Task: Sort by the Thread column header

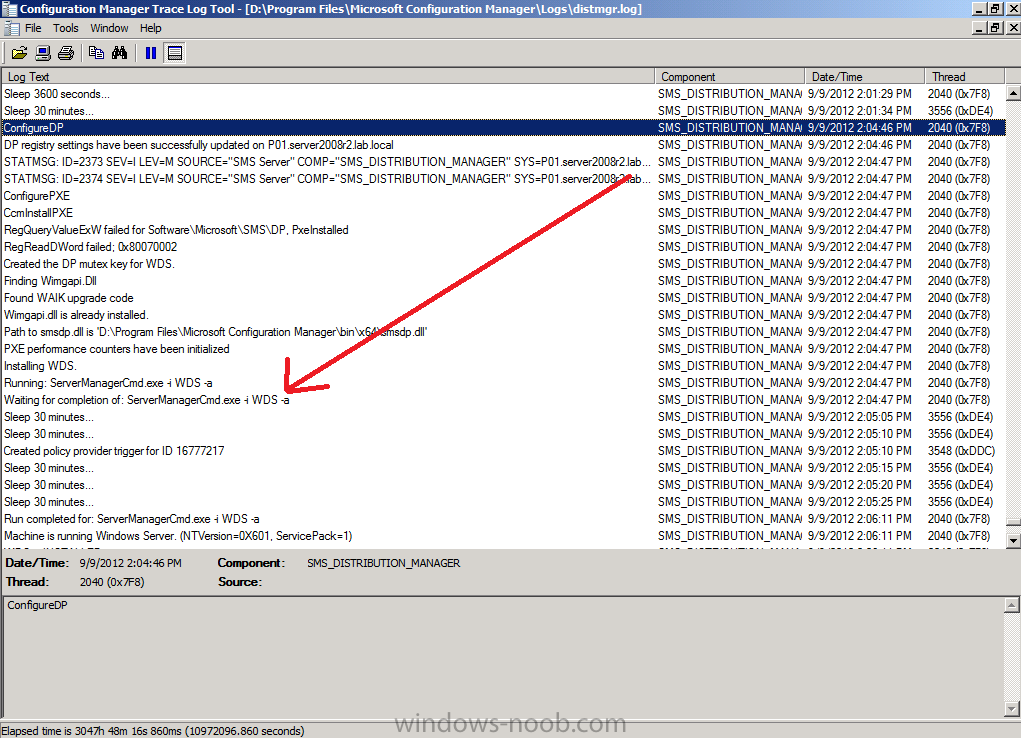Action: tap(964, 76)
